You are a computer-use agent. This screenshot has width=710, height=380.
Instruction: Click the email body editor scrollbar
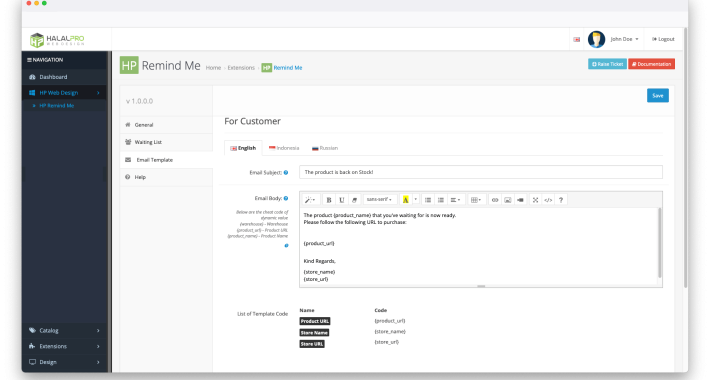[660, 243]
